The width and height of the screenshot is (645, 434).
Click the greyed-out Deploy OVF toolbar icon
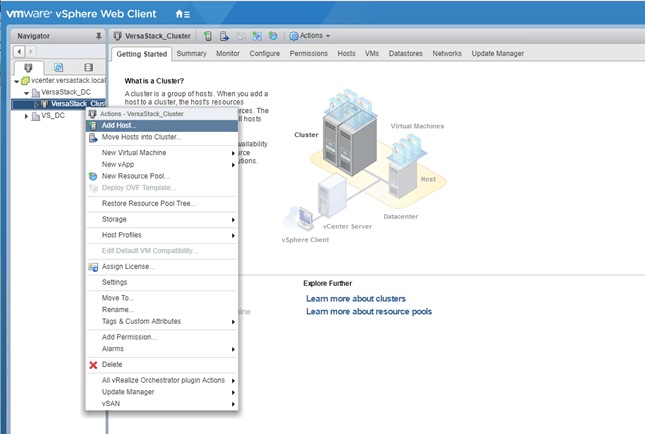tap(241, 36)
